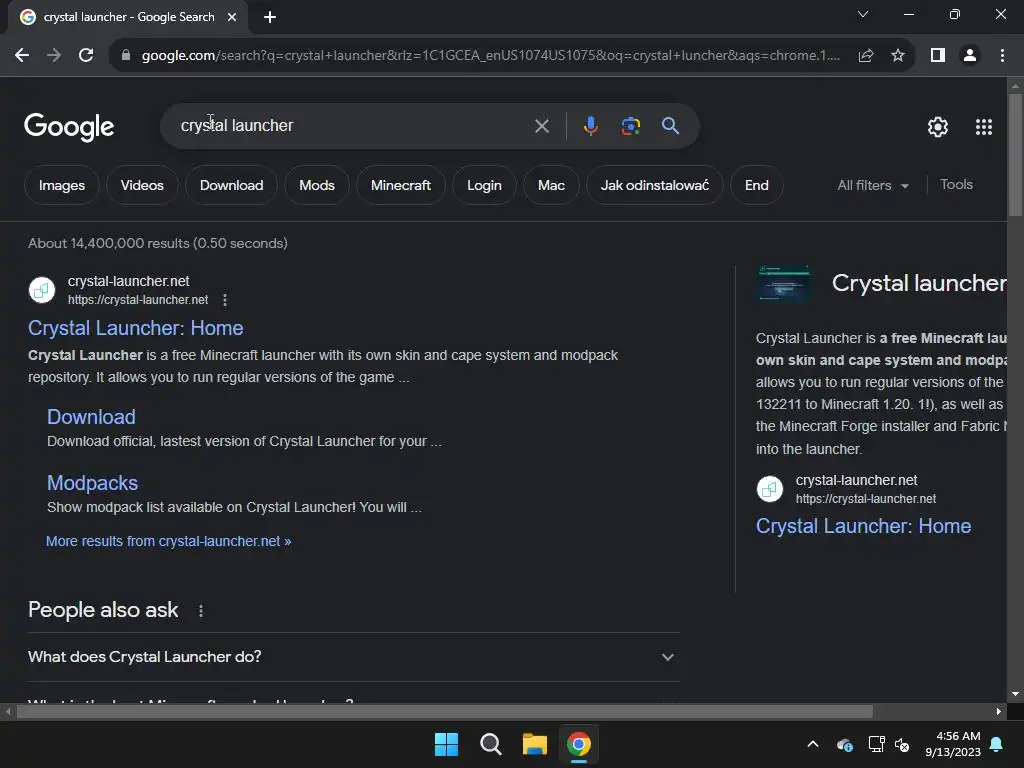Click crystal-launcher.net favicon in first result

pos(42,290)
